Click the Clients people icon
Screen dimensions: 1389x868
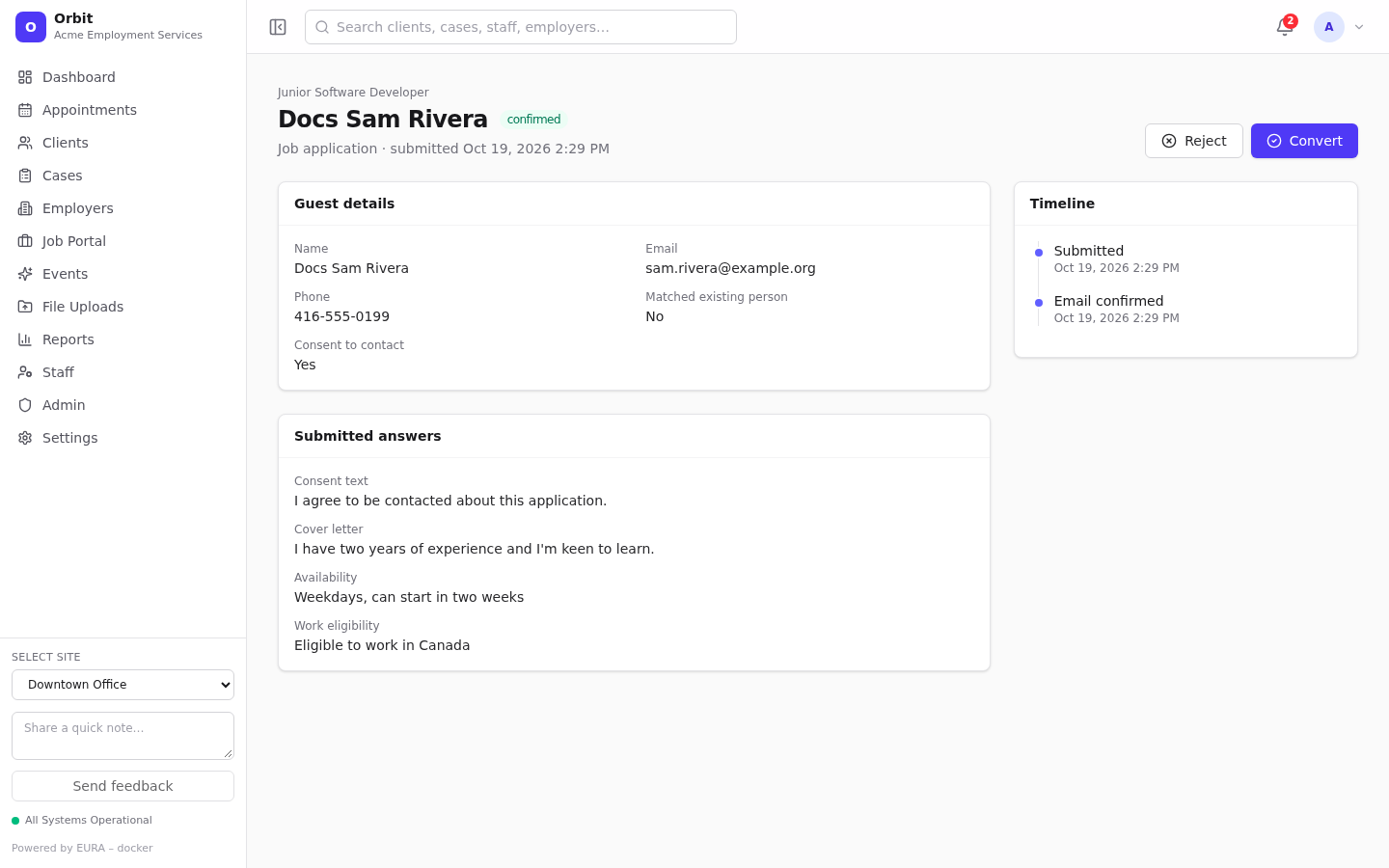click(25, 143)
